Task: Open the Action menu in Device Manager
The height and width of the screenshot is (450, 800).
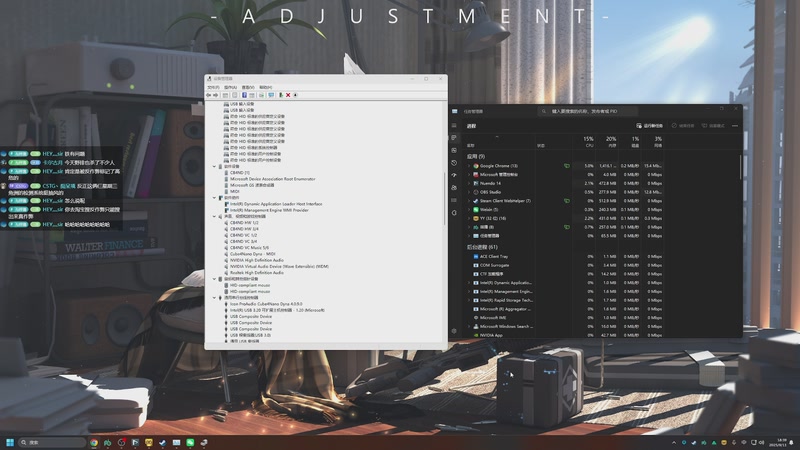Action: pyautogui.click(x=231, y=87)
